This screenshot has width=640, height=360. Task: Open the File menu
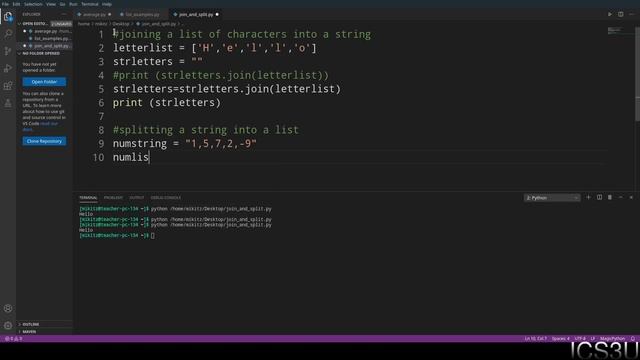5,4
